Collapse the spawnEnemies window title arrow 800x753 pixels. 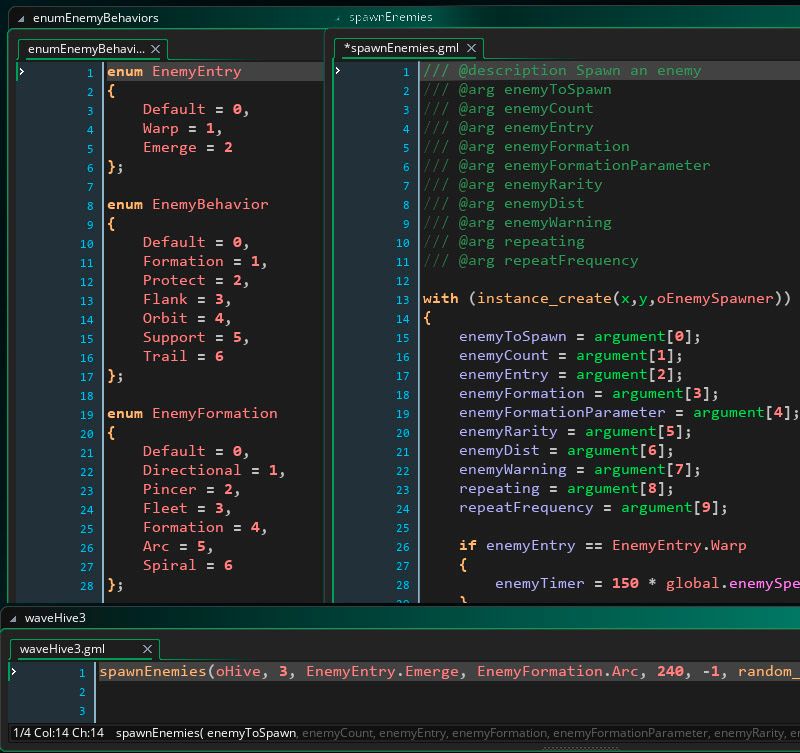click(x=339, y=18)
